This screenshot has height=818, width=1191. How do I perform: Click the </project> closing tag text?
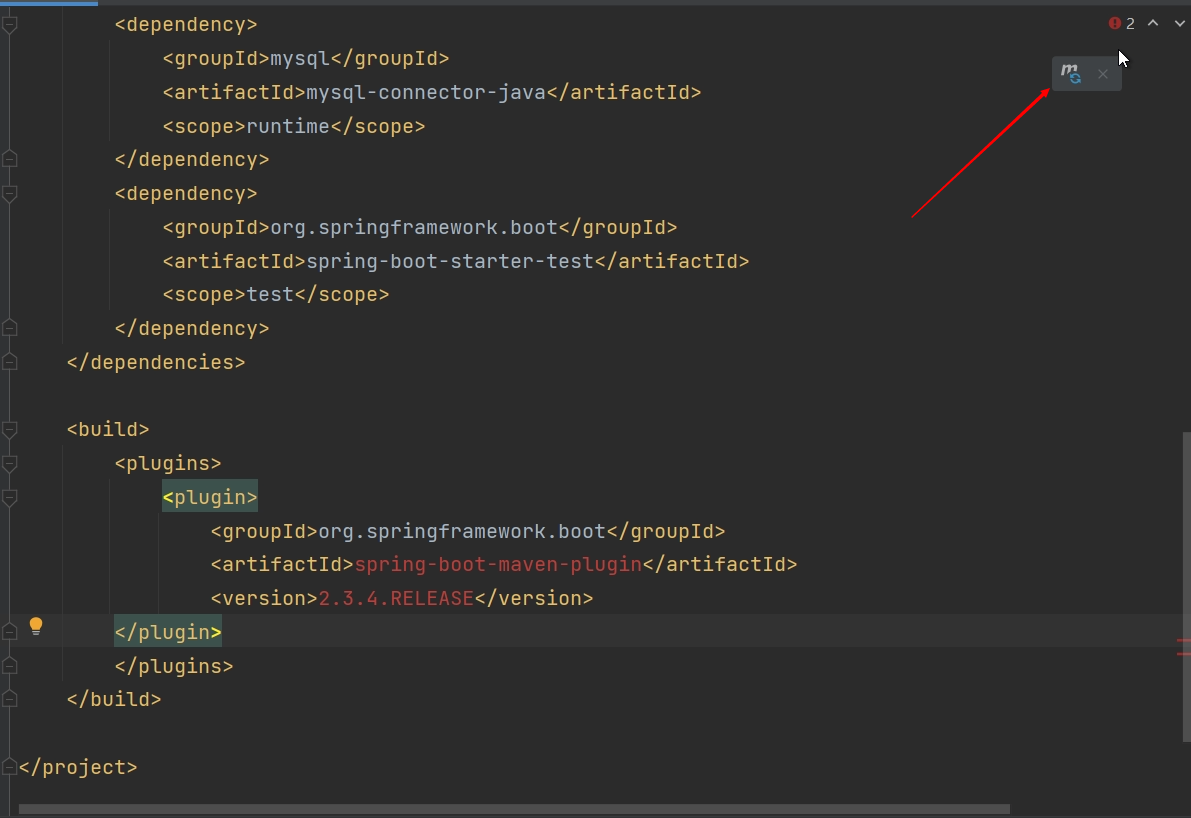[x=78, y=767]
